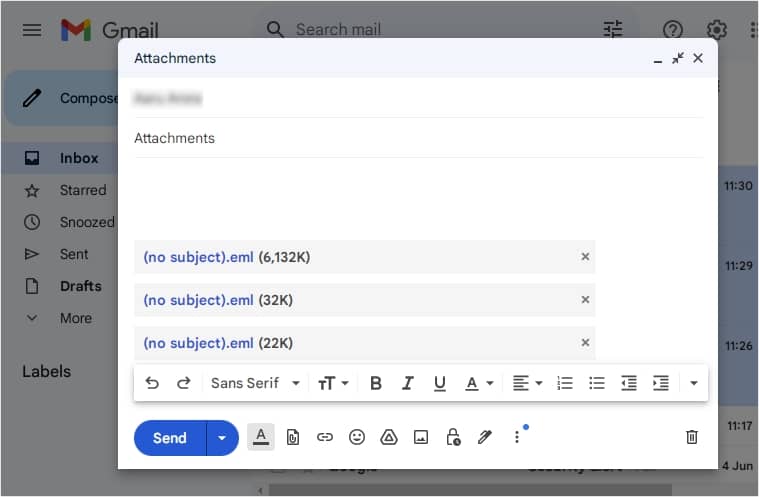Undo the last edit
The width and height of the screenshot is (759, 497).
point(152,383)
